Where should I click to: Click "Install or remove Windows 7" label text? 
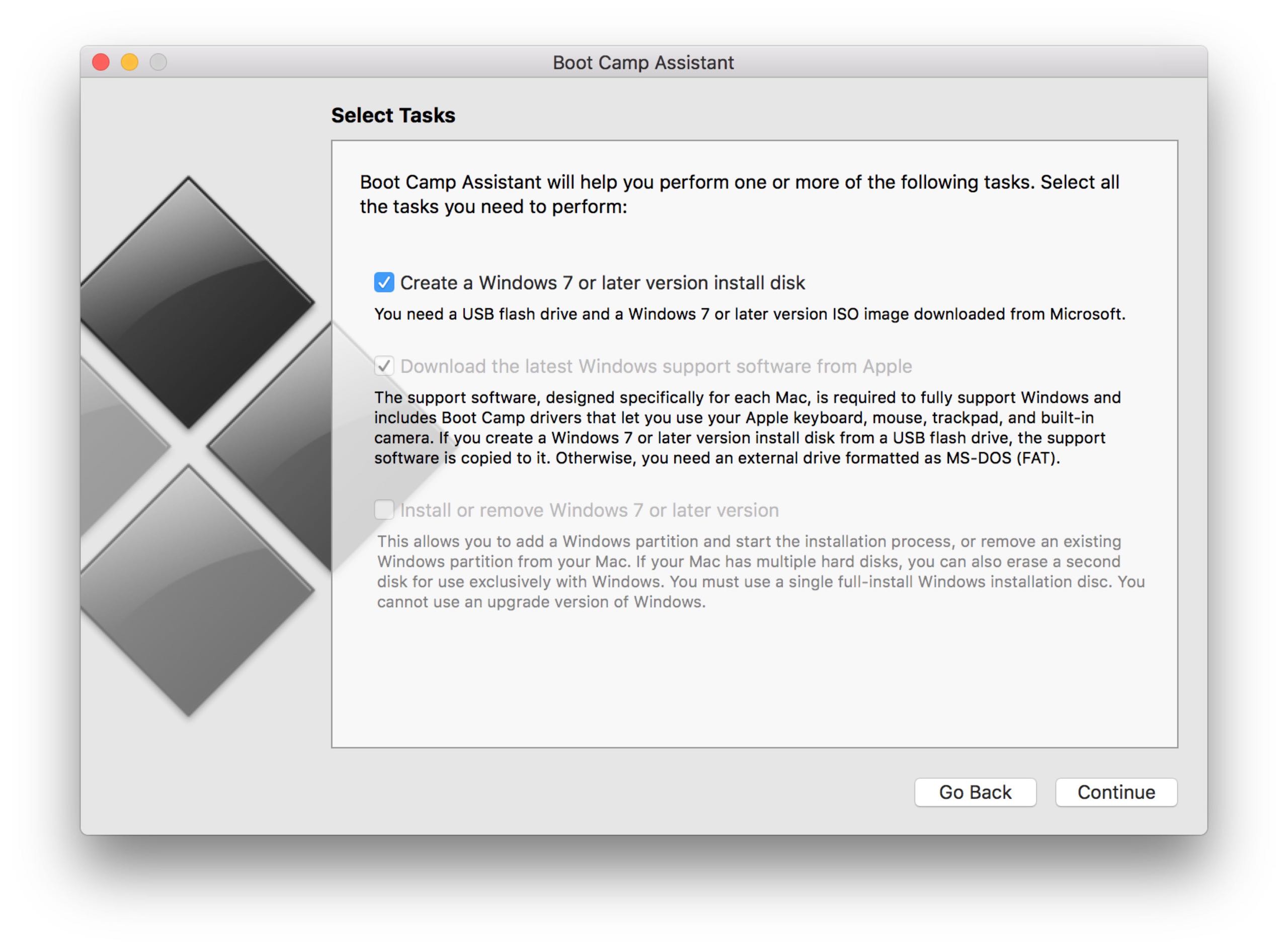[x=589, y=510]
